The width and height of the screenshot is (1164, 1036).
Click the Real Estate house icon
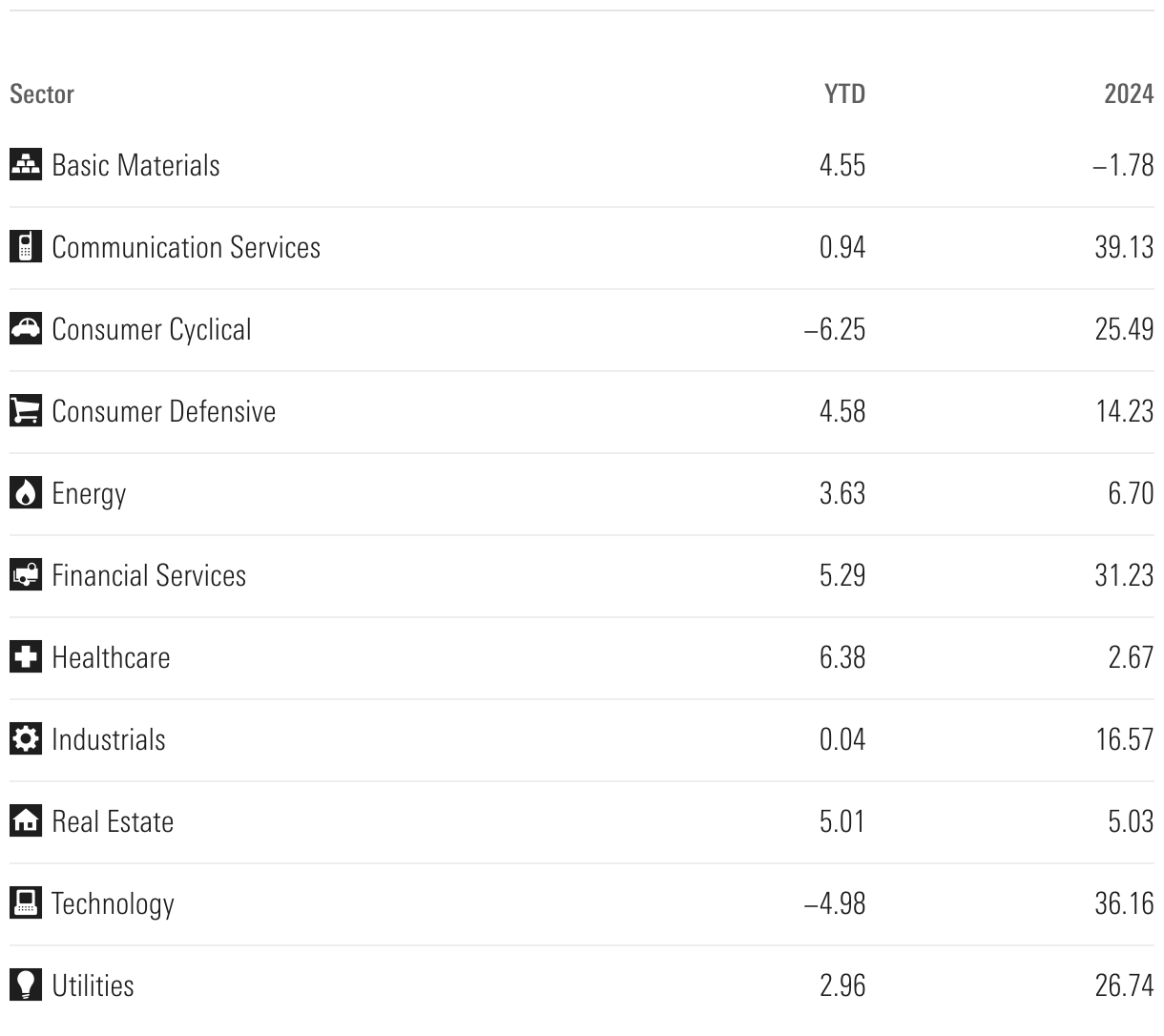pos(26,821)
